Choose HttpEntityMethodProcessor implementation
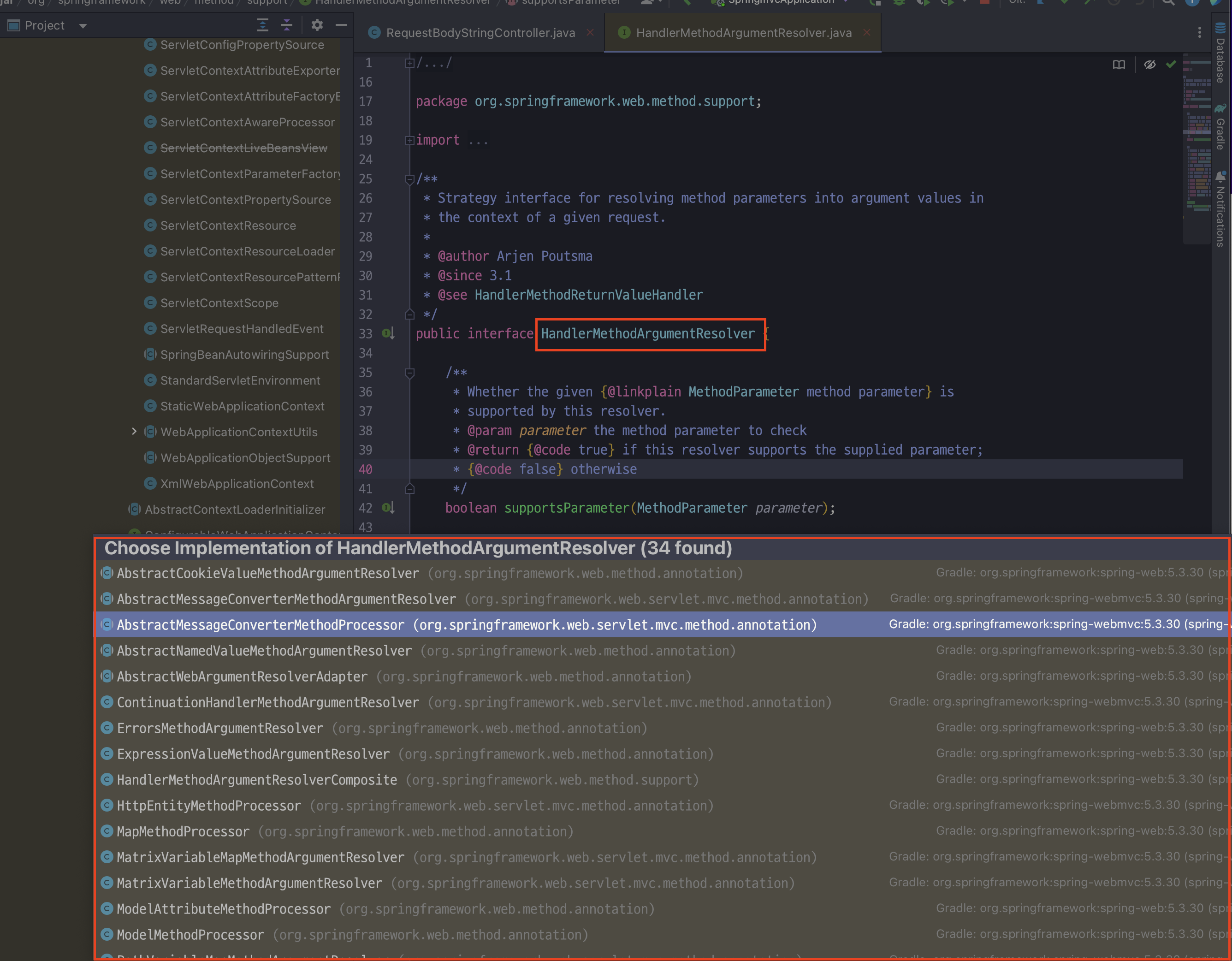 (209, 806)
